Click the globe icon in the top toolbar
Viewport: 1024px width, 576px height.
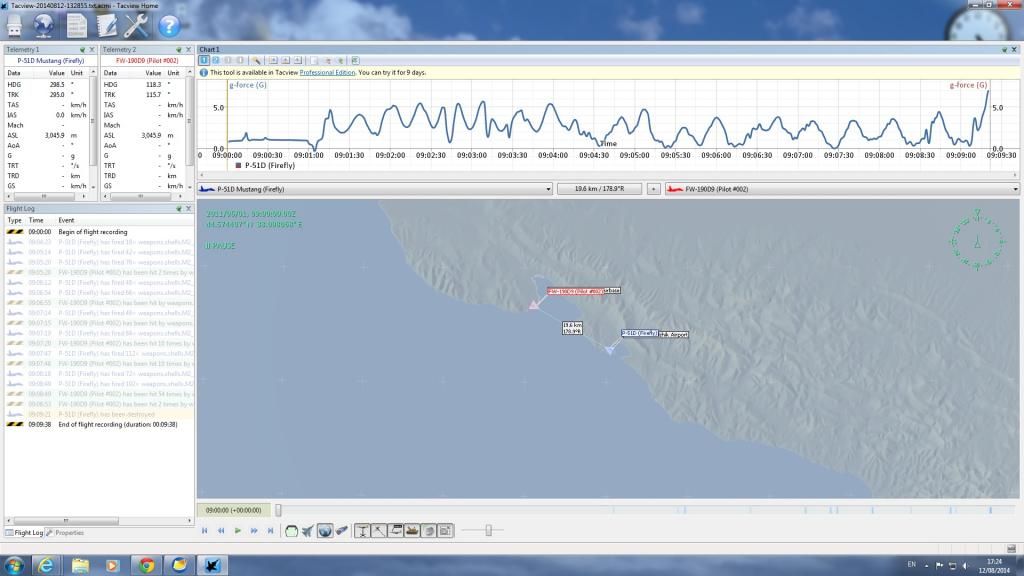click(44, 25)
